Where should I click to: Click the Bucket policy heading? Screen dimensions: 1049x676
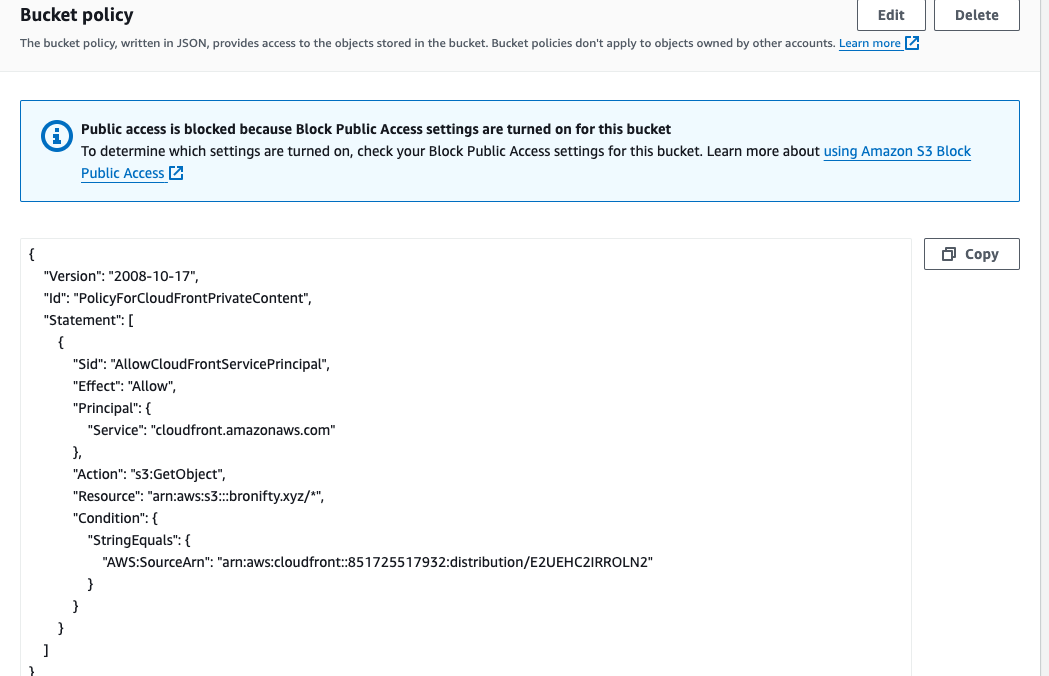click(x=76, y=15)
